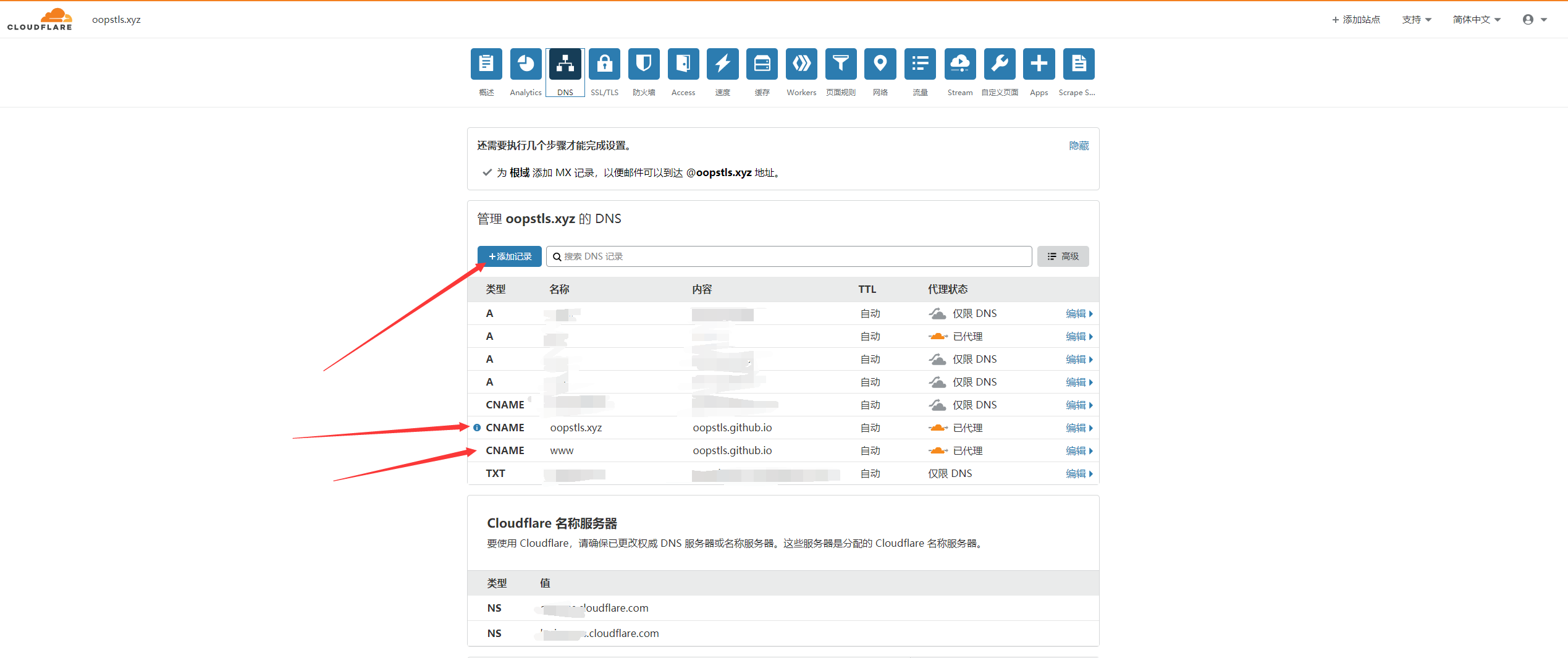Select the DNS section icon
Image resolution: width=1568 pixels, height=658 pixels.
point(565,64)
